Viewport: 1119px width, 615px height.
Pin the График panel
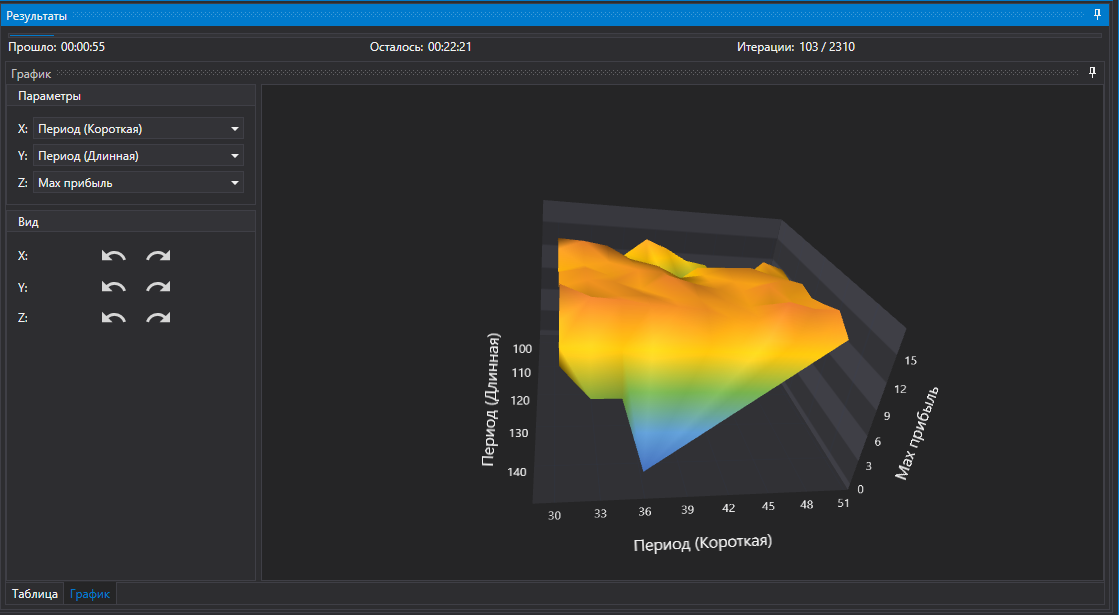1092,73
